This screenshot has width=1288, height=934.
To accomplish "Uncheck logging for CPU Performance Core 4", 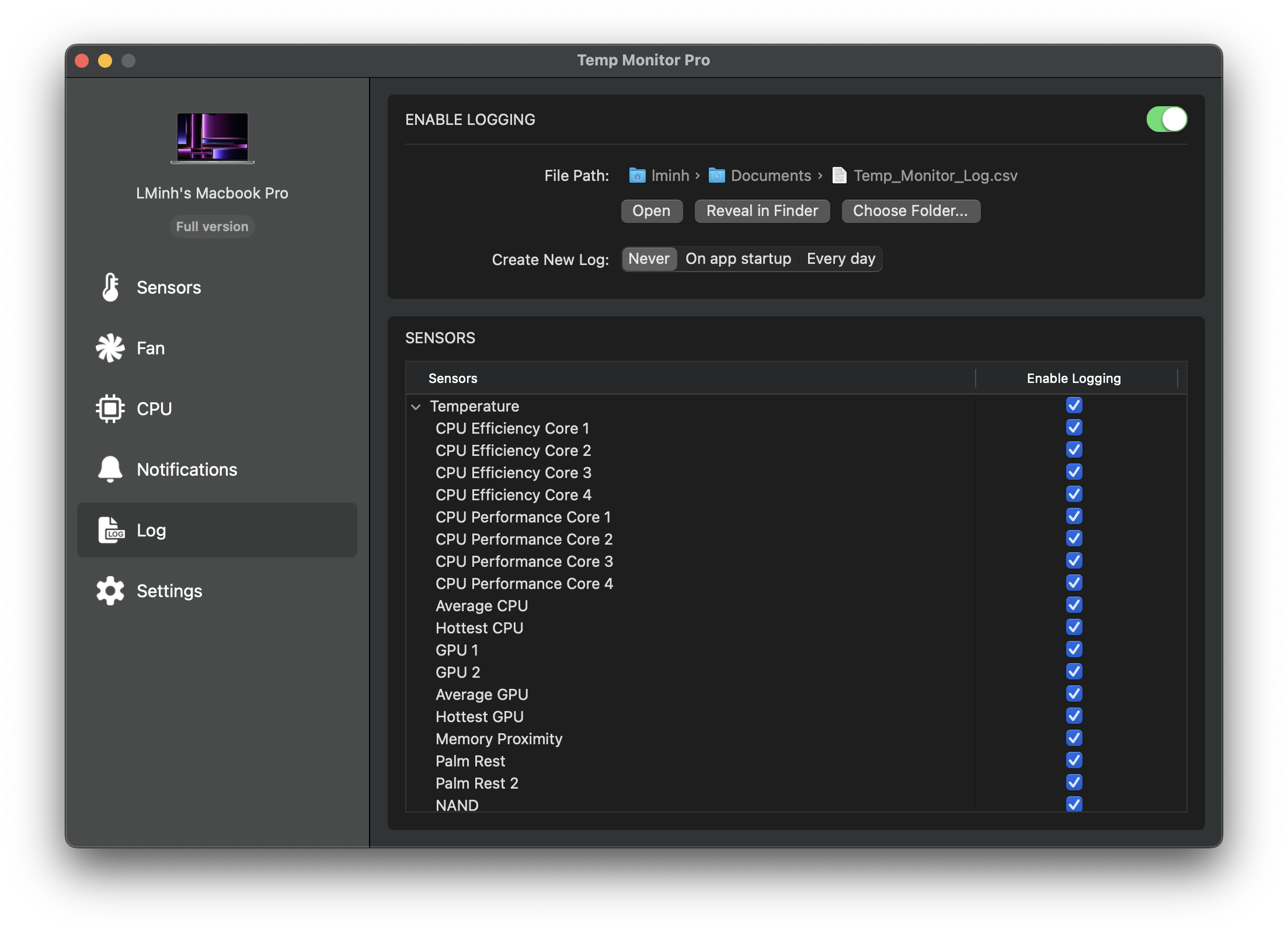I will 1074,583.
